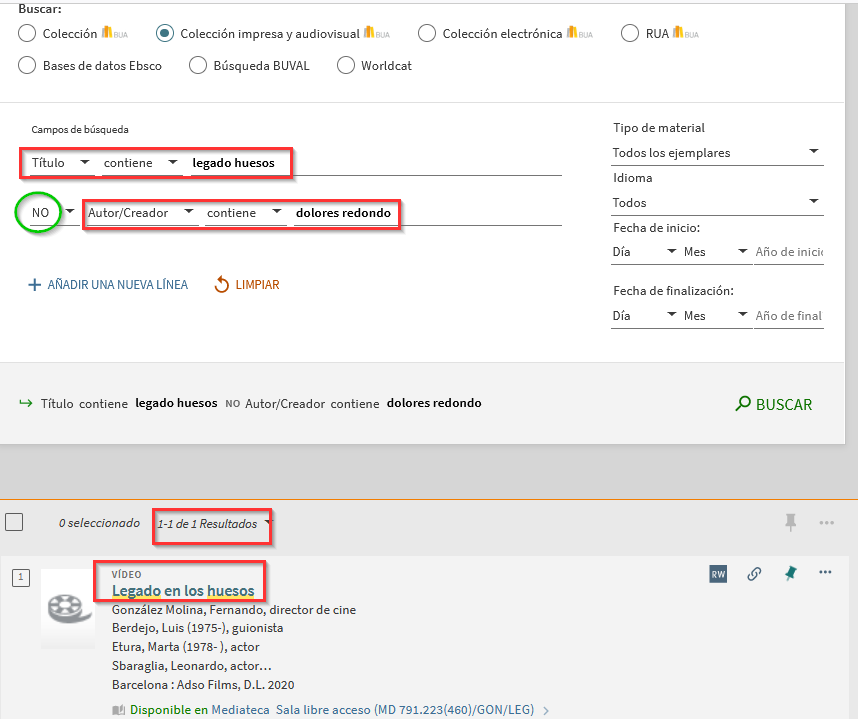Click the circular arrow Limpiar icon
858x719 pixels.
tap(222, 285)
